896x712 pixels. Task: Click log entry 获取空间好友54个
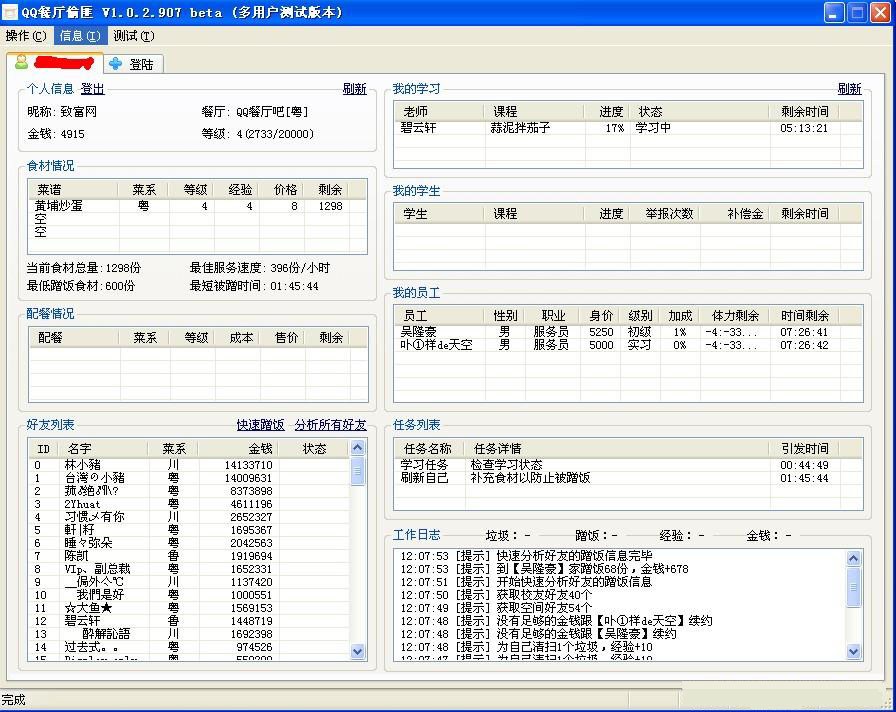[496, 607]
